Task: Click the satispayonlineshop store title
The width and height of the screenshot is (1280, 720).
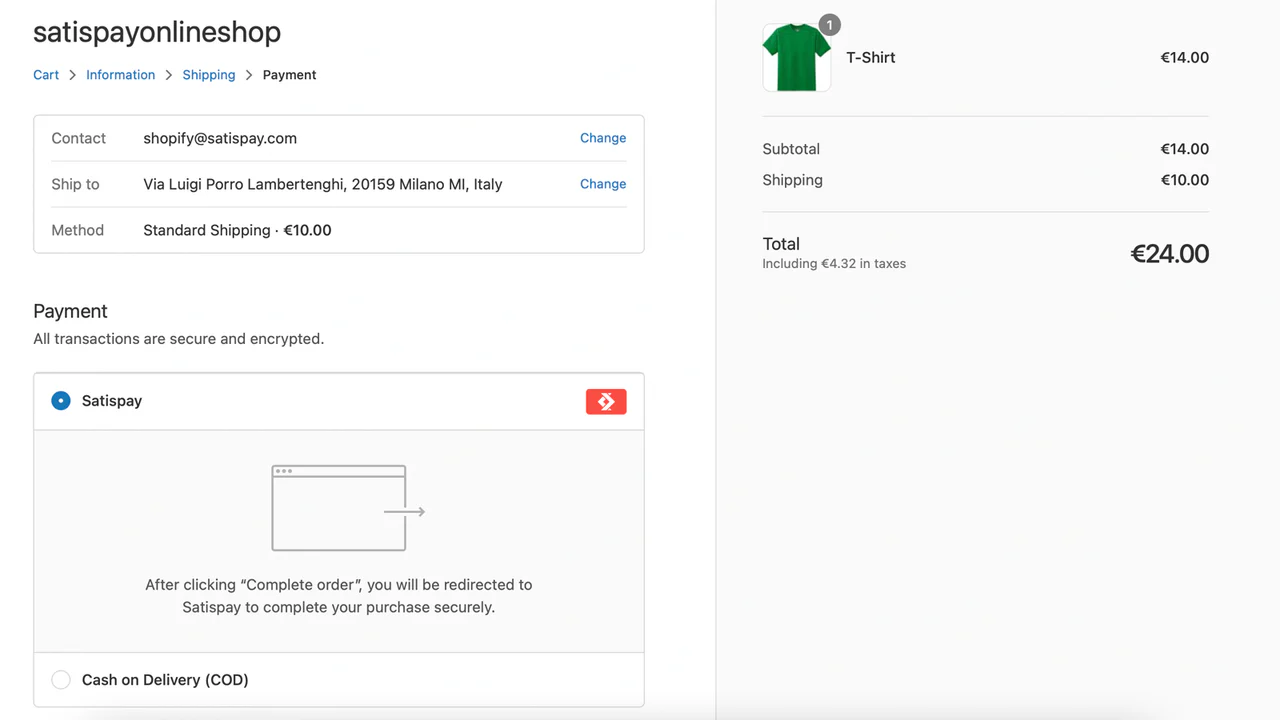Action: (157, 32)
